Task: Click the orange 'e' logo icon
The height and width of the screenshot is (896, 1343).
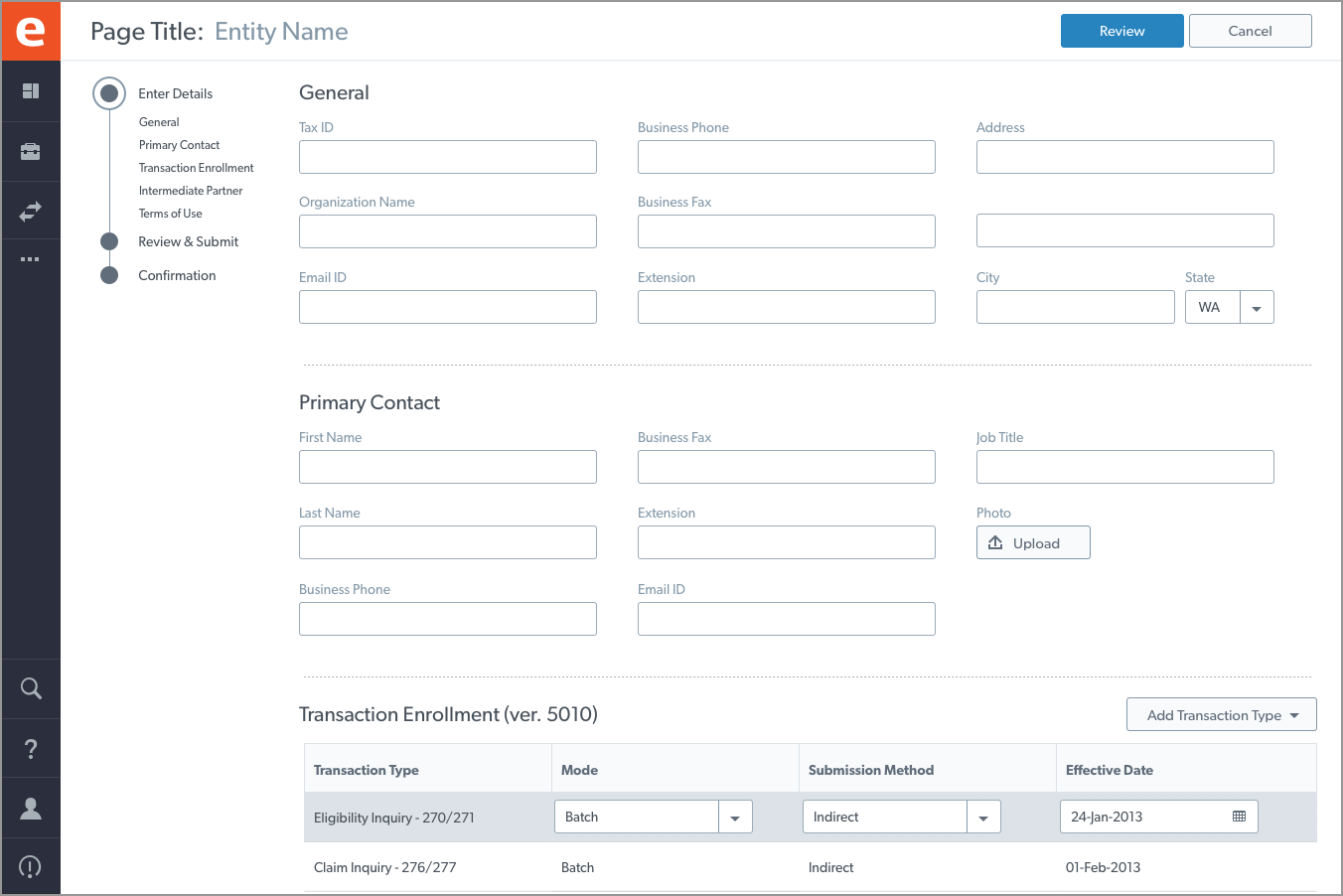Action: coord(31,31)
